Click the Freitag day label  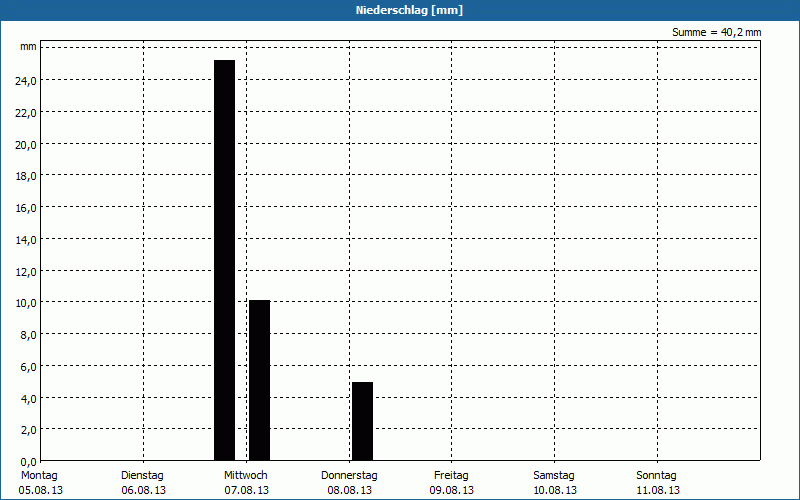click(x=451, y=476)
